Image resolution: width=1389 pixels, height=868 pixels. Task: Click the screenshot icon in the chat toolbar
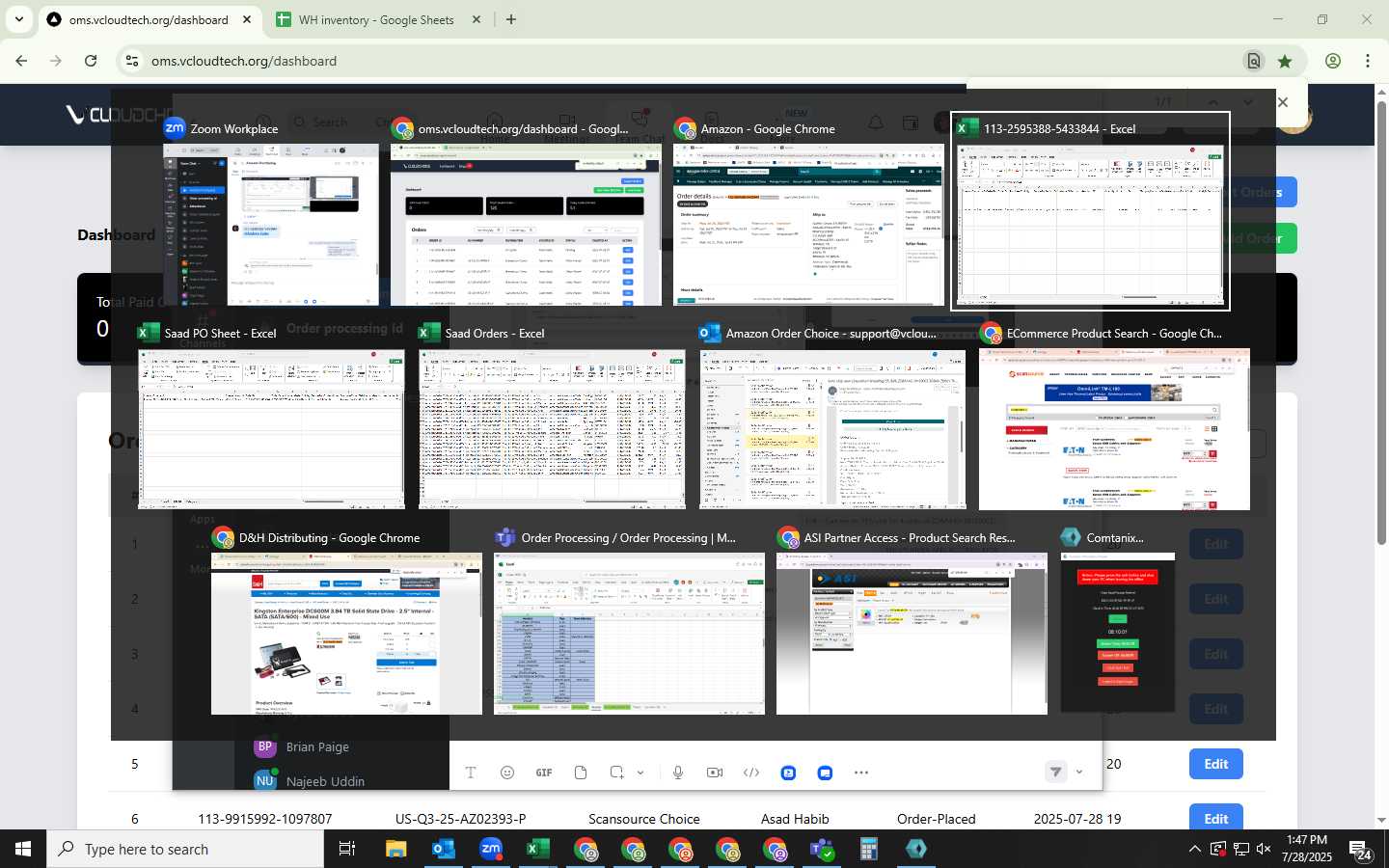pos(617,773)
